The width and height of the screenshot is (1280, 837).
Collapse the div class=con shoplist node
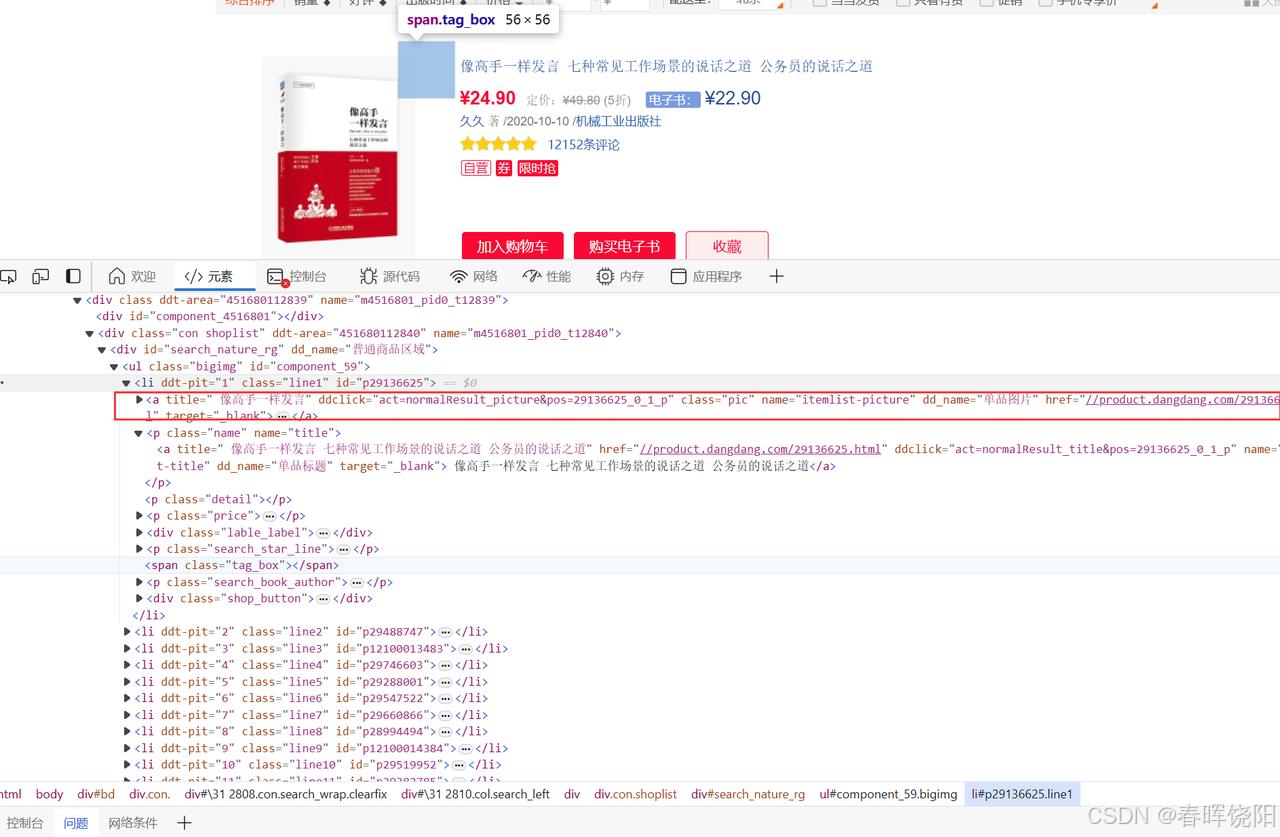pos(90,333)
